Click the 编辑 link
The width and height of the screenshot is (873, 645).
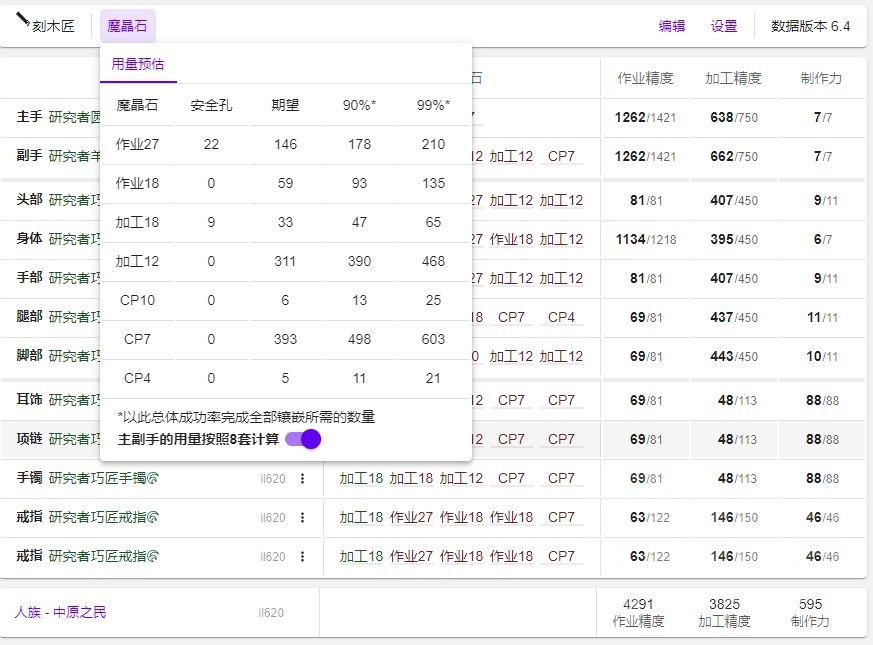[673, 27]
